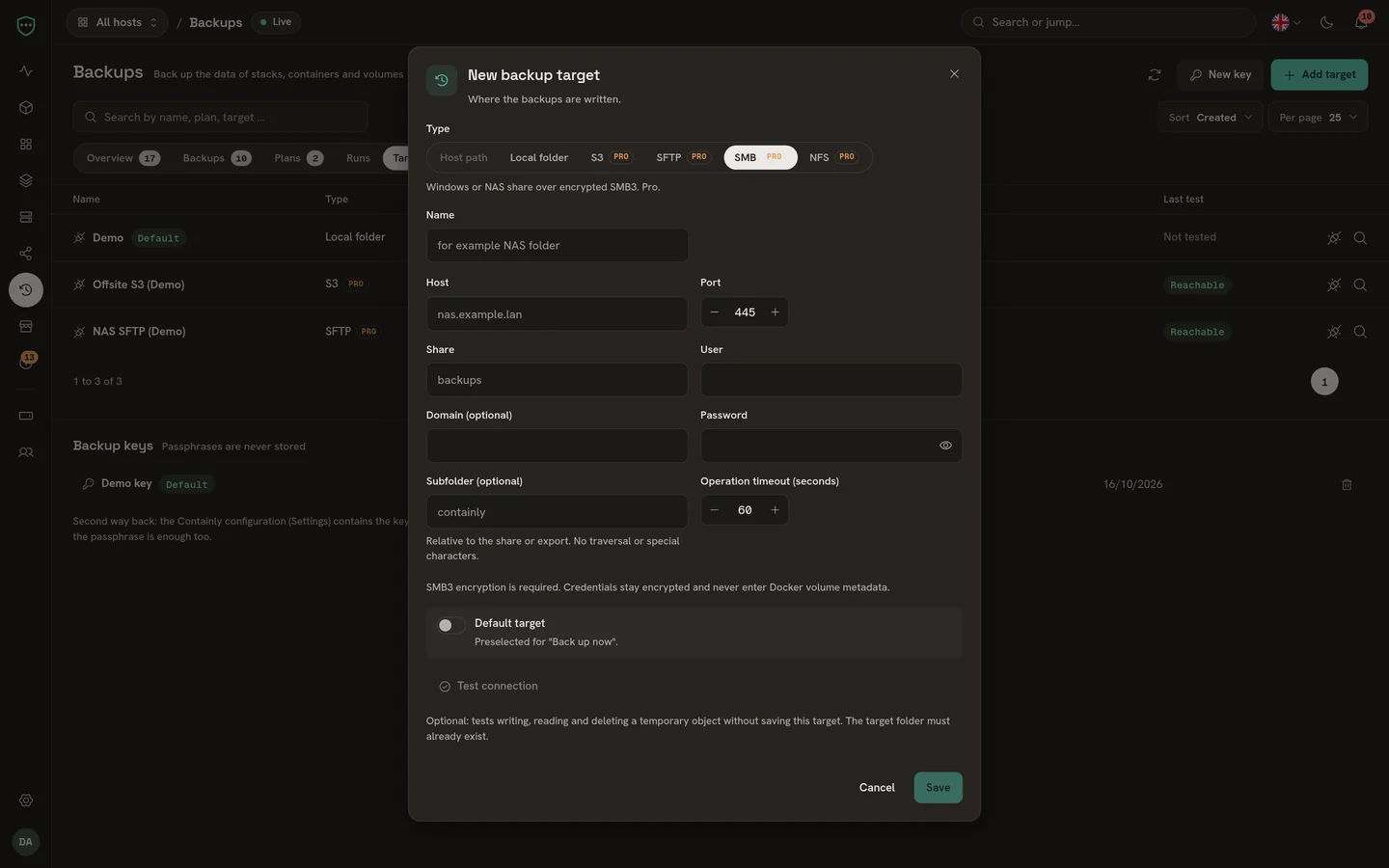Click the Save button
The height and width of the screenshot is (868, 1389).
click(x=938, y=788)
